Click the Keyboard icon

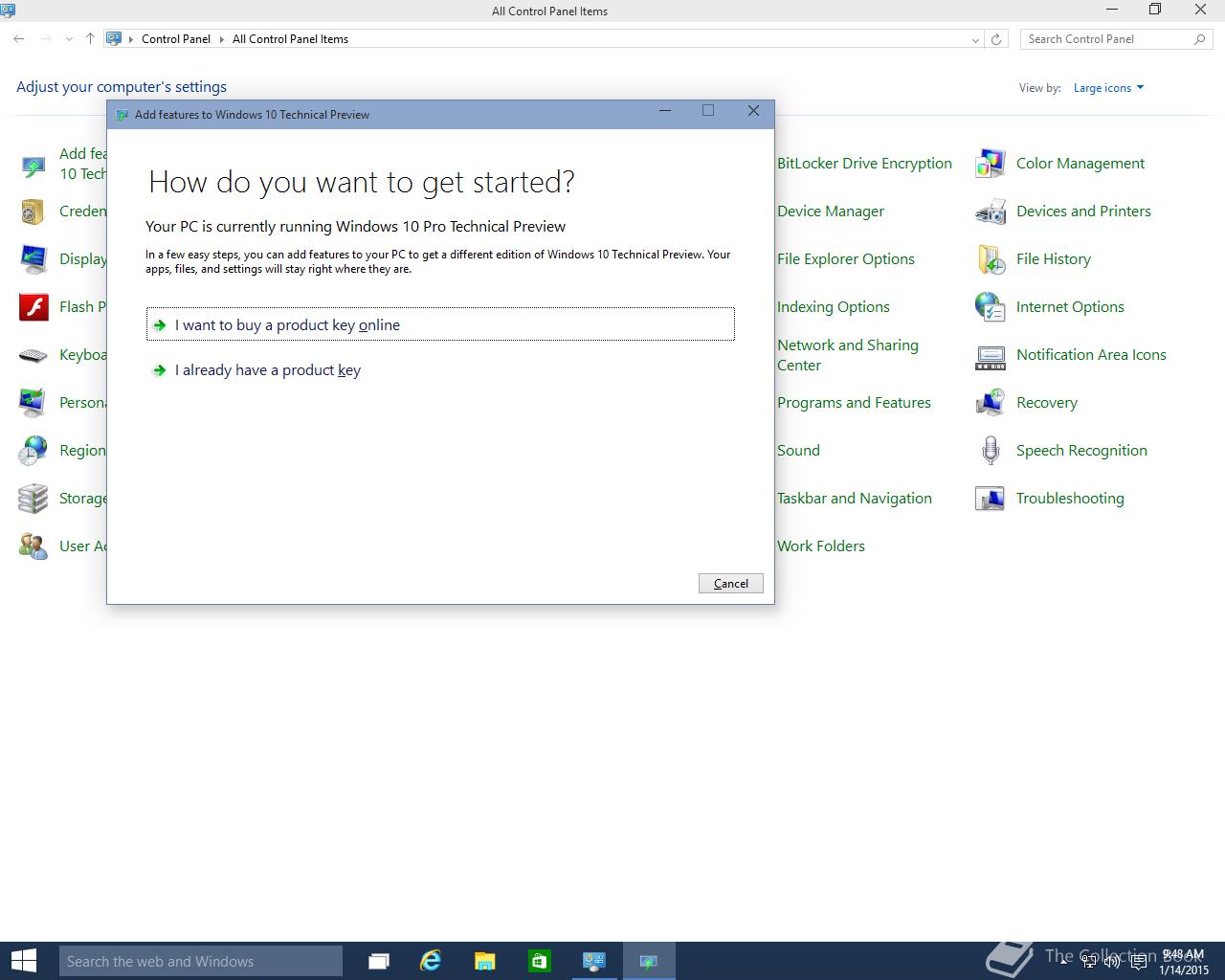coord(33,355)
